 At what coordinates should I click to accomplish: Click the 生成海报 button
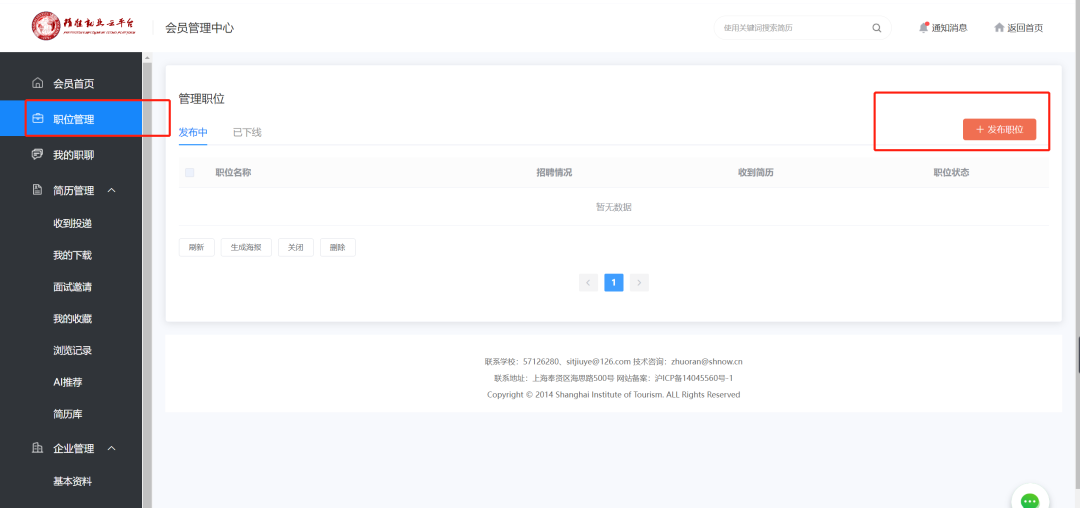point(246,248)
